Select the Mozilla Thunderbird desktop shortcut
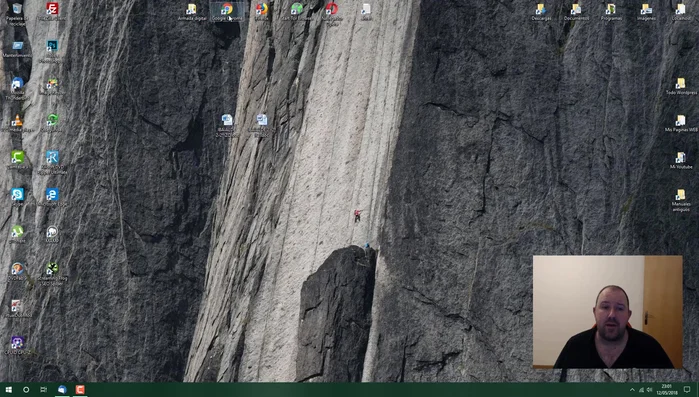This screenshot has height=397, width=699. pos(17,87)
